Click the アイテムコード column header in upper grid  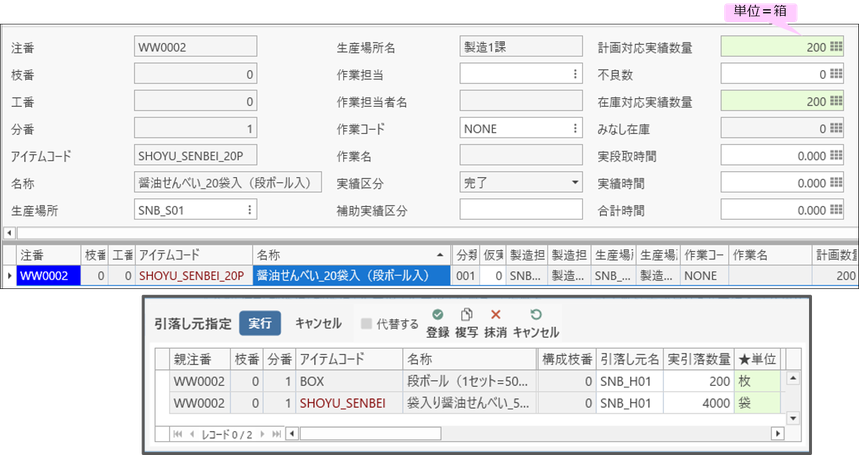click(x=194, y=255)
